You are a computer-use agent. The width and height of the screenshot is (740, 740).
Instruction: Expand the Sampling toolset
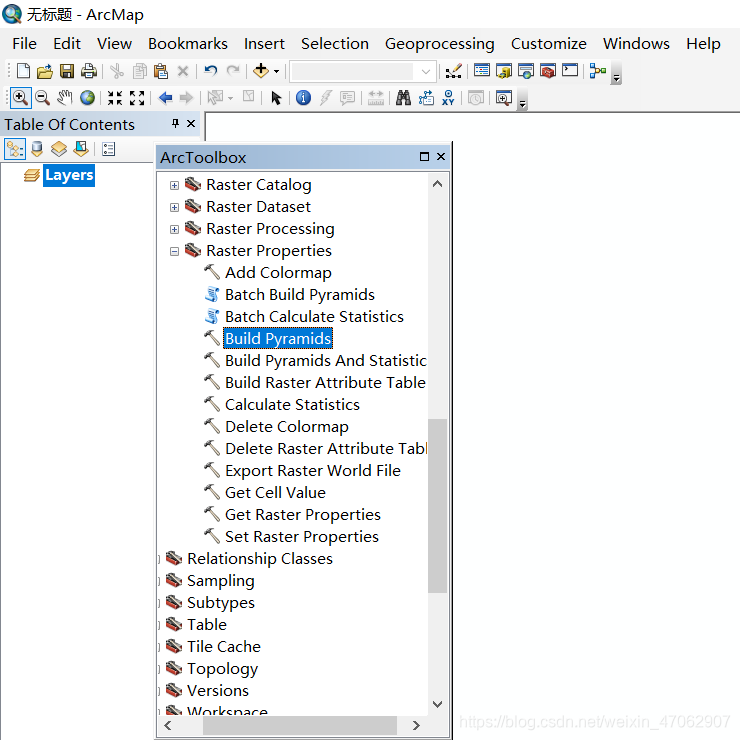click(159, 581)
